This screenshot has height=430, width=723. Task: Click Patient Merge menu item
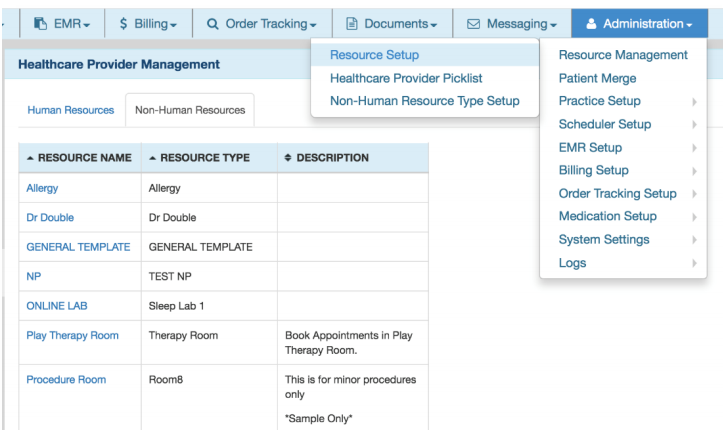point(597,78)
